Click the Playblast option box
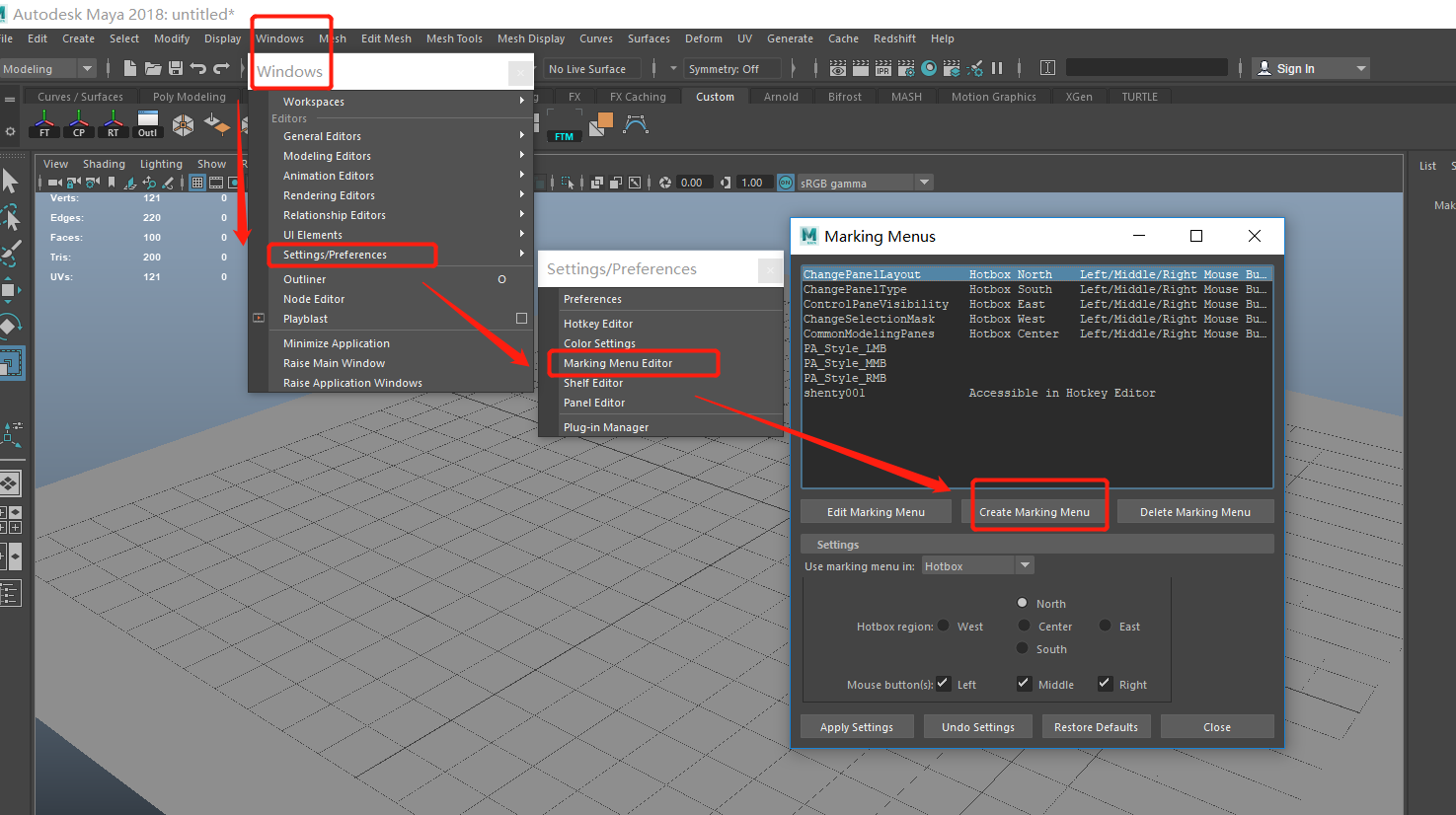The height and width of the screenshot is (815, 1456). 521,319
